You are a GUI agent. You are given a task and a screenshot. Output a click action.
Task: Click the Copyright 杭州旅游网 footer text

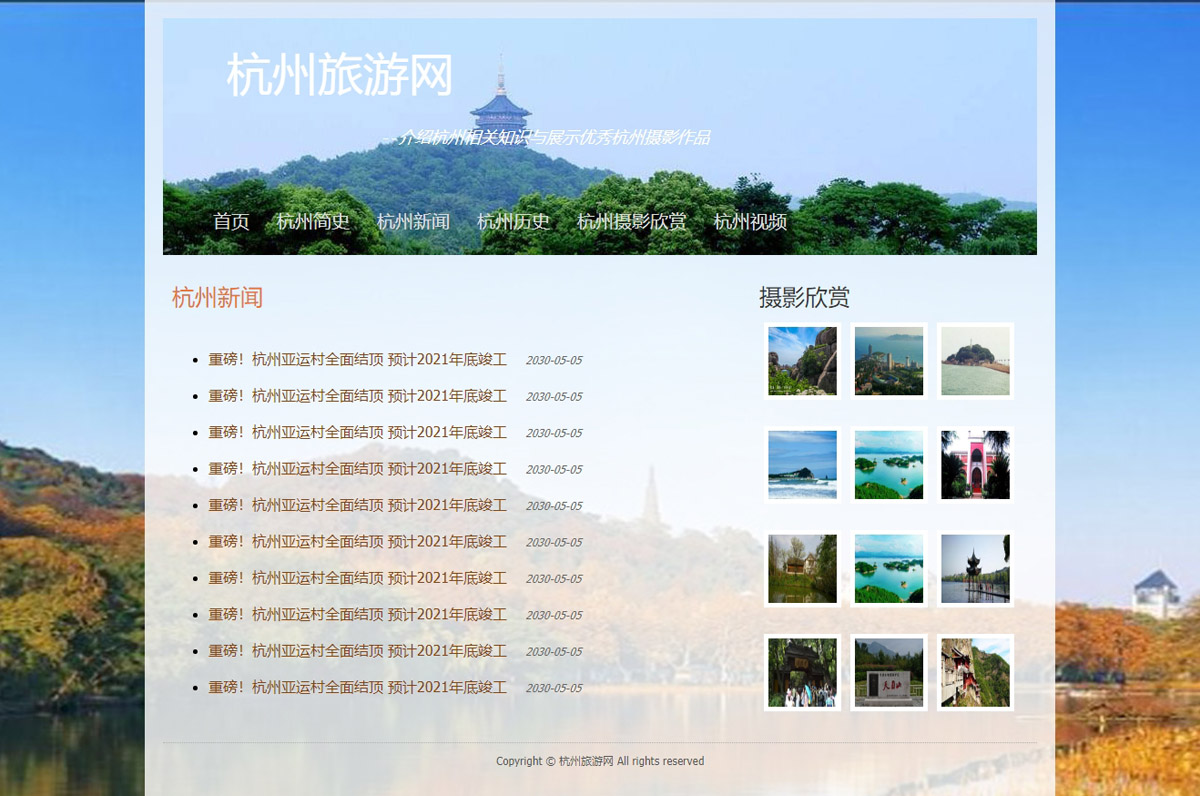(x=600, y=761)
